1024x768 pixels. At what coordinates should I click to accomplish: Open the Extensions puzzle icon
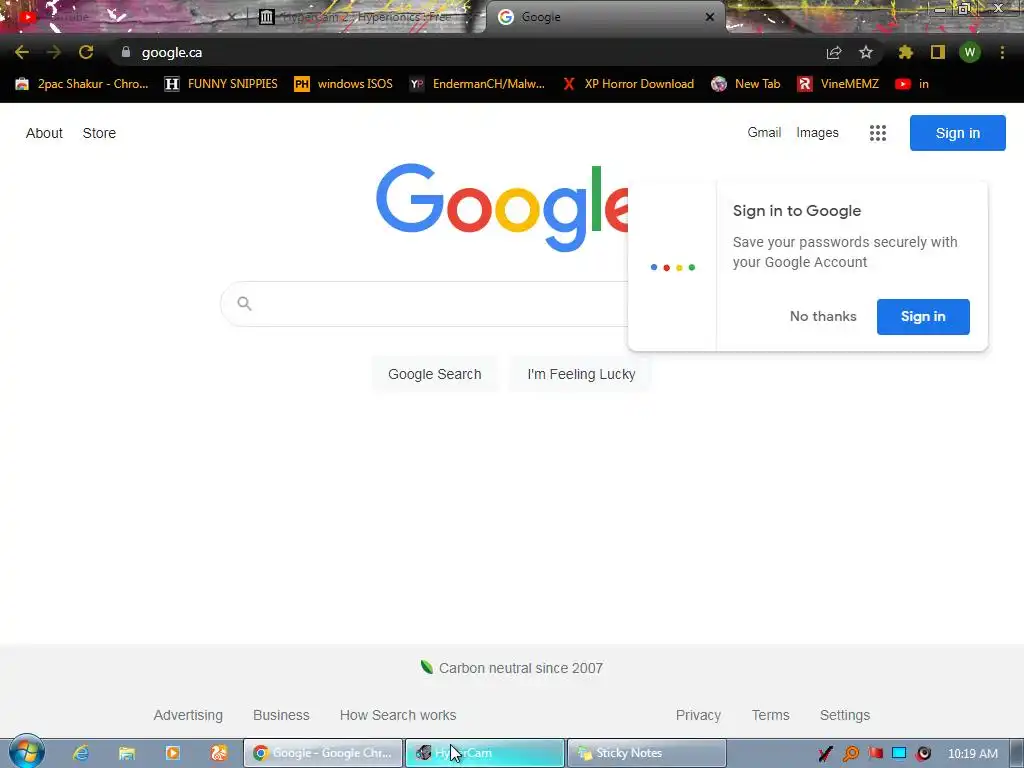(x=905, y=52)
